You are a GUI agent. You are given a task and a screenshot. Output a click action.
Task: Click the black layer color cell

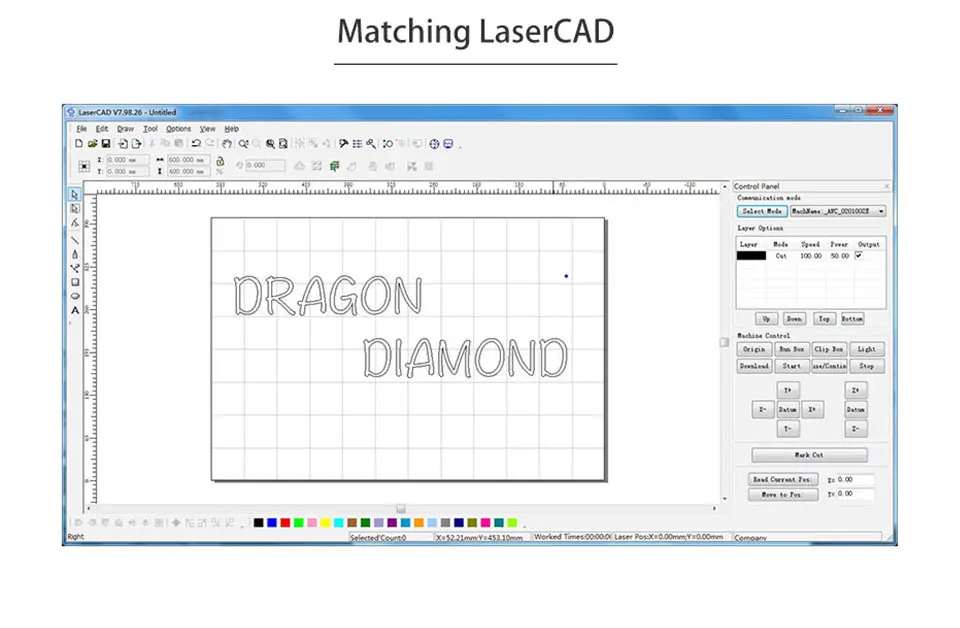(x=751, y=256)
